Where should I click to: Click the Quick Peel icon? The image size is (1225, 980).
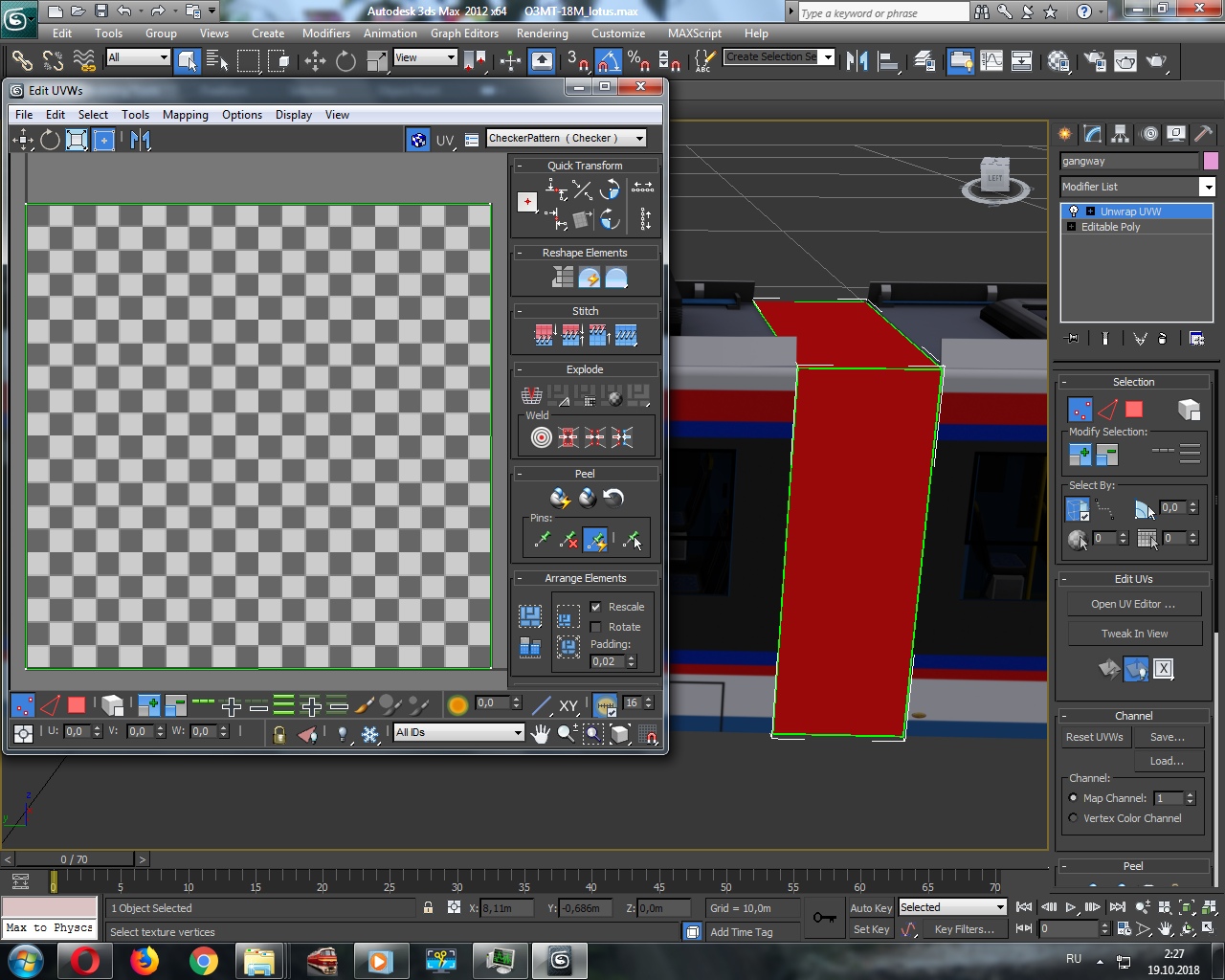point(560,498)
